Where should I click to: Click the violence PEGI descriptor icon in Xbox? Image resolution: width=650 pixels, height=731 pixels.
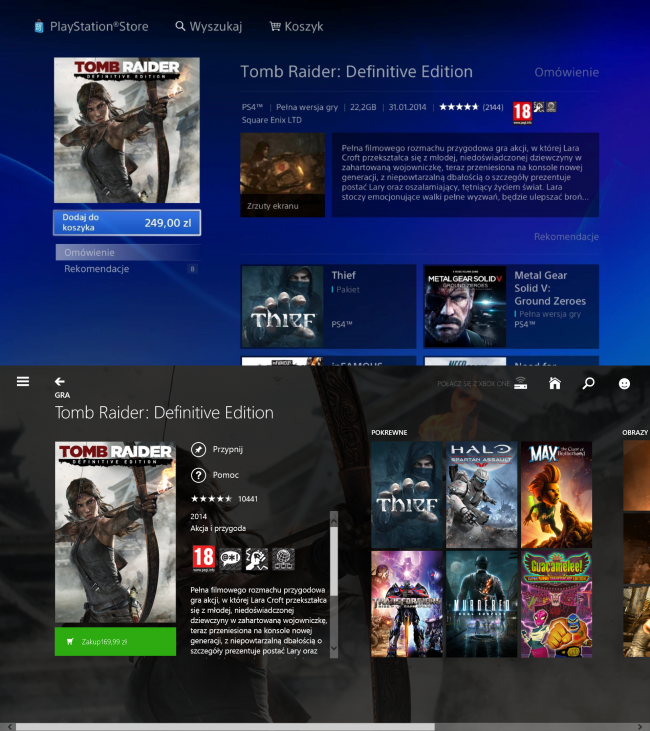coord(256,559)
